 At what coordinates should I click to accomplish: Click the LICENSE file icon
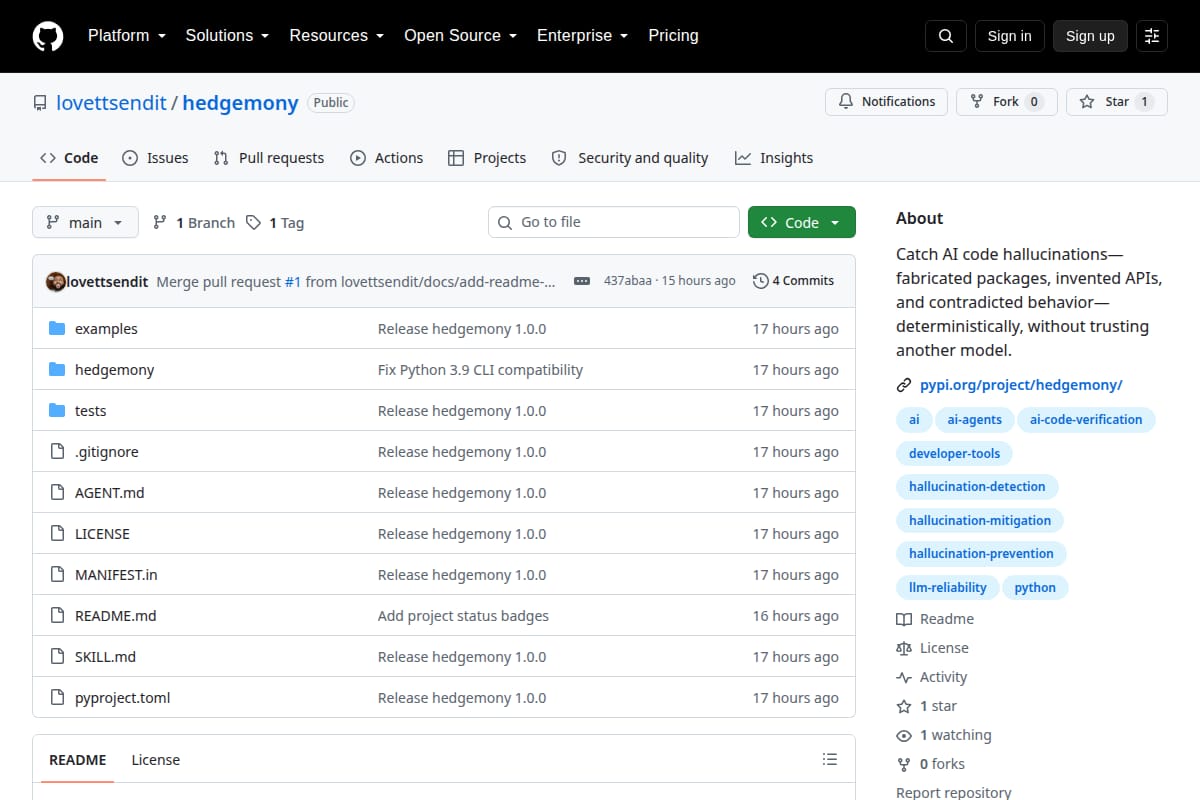click(x=57, y=534)
